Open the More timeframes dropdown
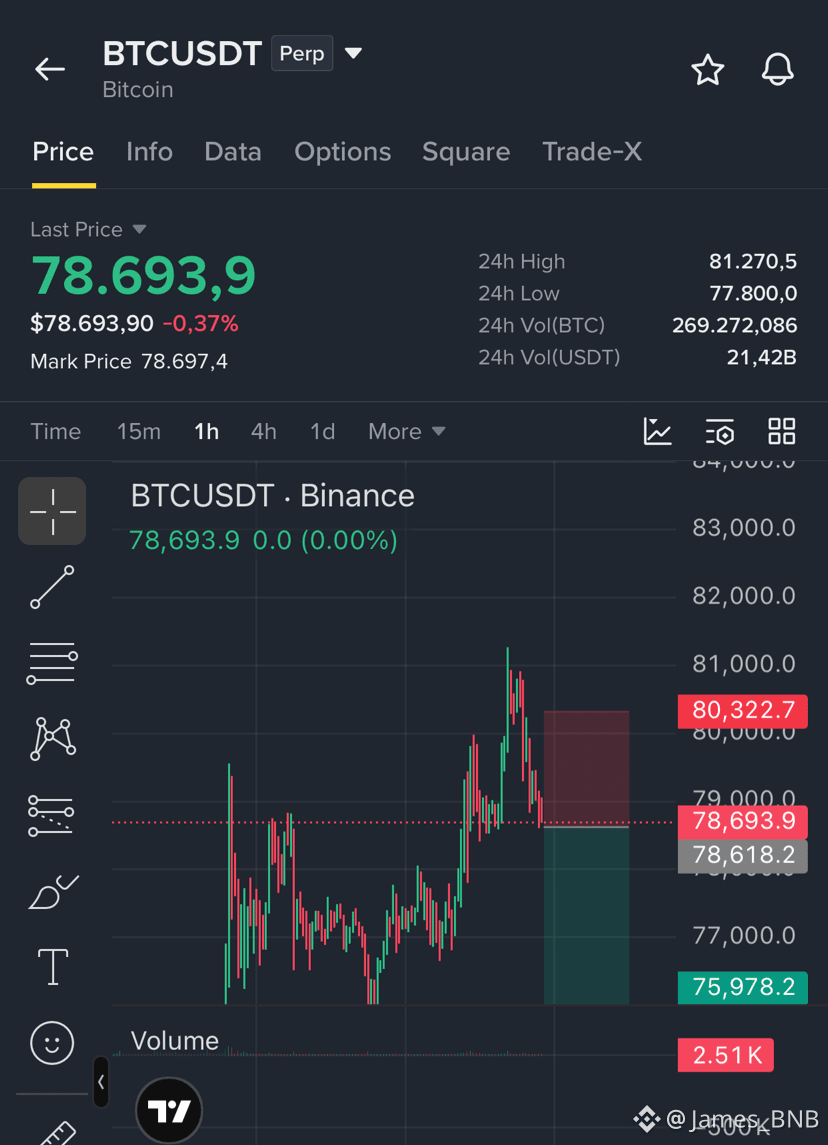Image resolution: width=828 pixels, height=1145 pixels. (407, 432)
